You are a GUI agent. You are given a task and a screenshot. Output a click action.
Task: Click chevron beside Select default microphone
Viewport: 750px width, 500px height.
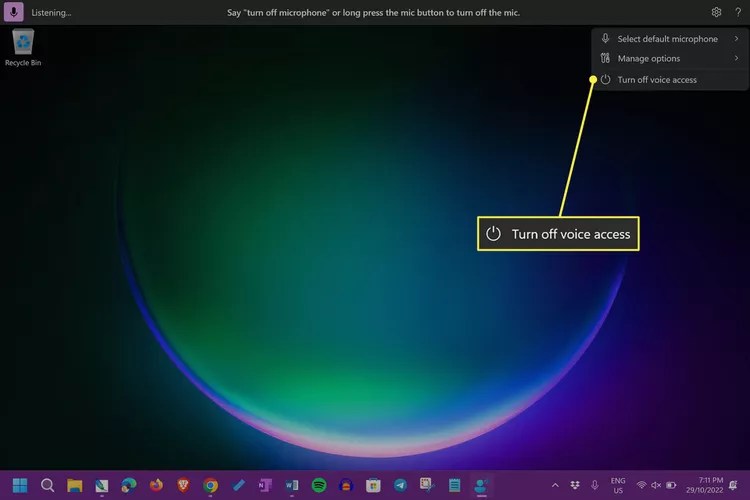737,38
